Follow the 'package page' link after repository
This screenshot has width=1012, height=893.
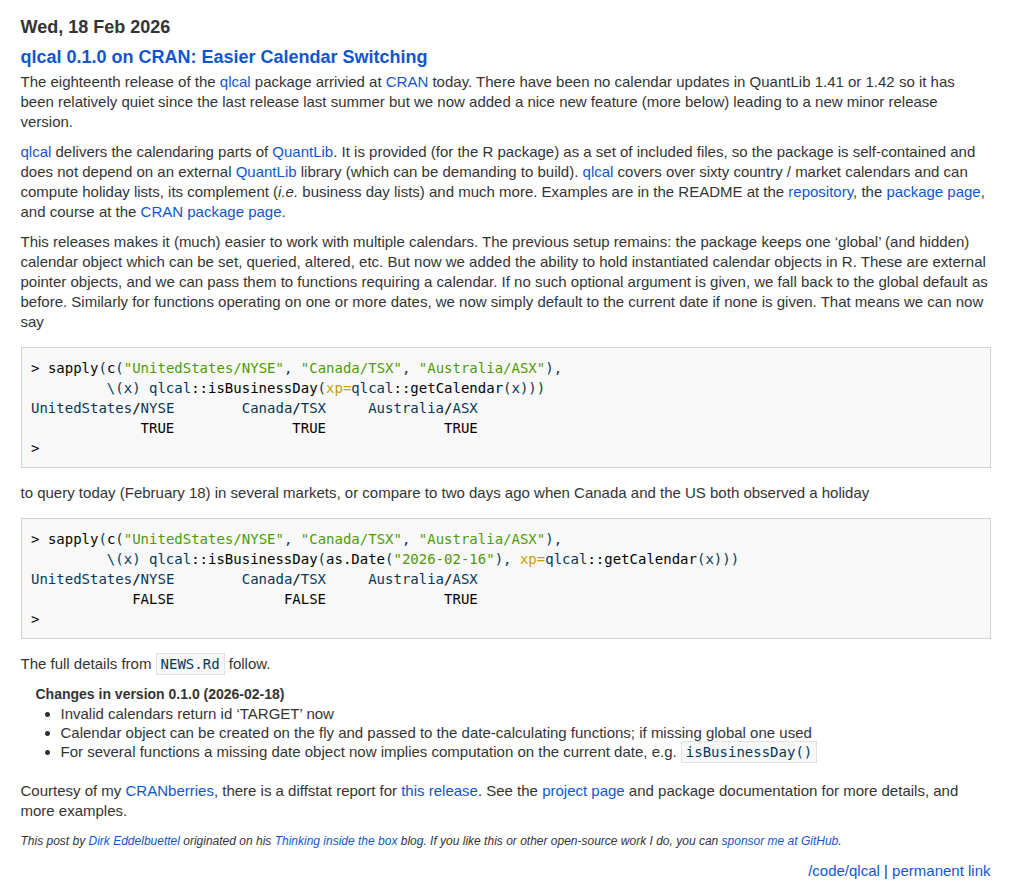933,192
